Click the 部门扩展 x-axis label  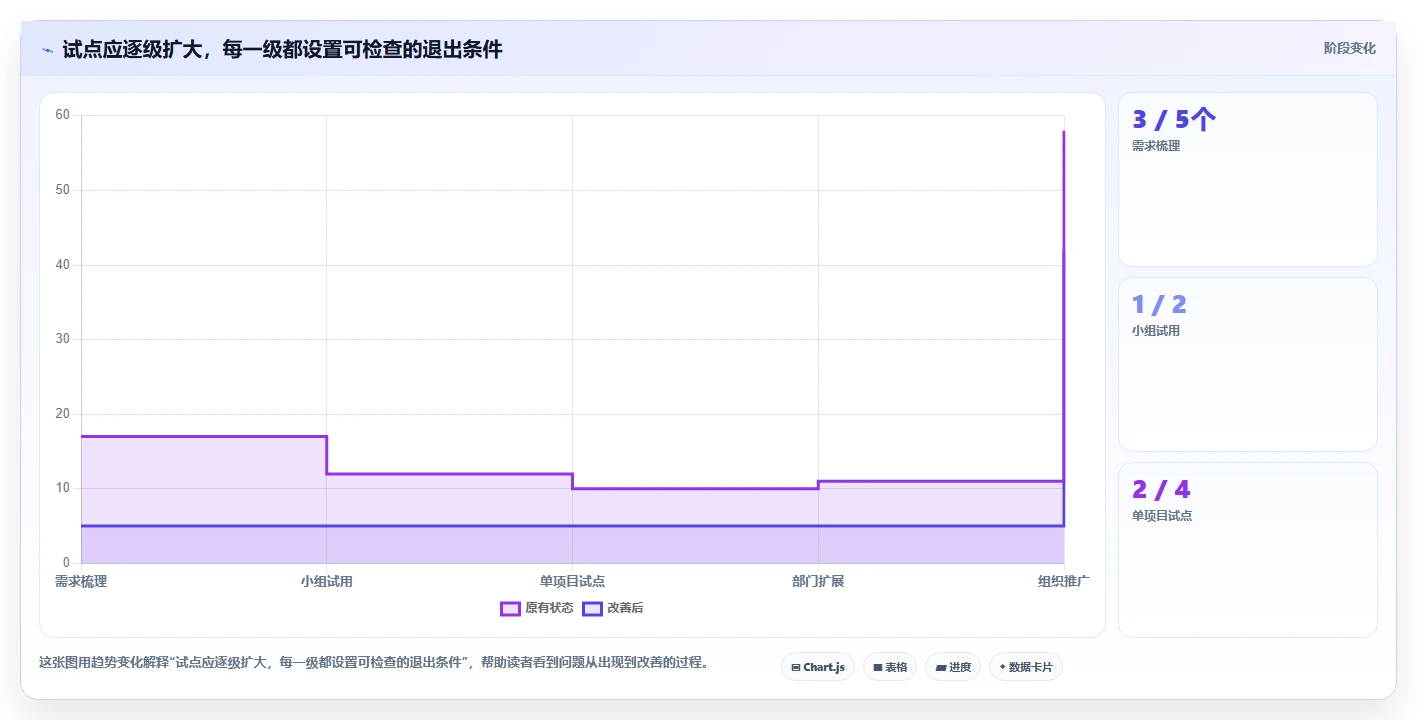pos(818,581)
